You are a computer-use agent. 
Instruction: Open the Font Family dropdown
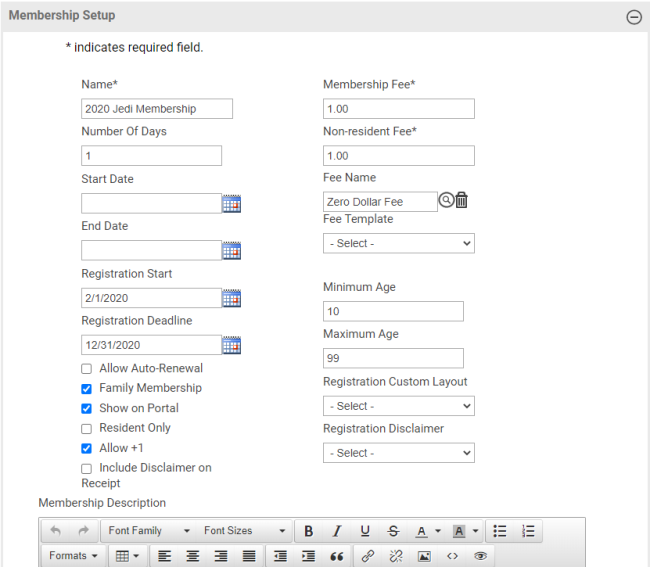tap(148, 531)
